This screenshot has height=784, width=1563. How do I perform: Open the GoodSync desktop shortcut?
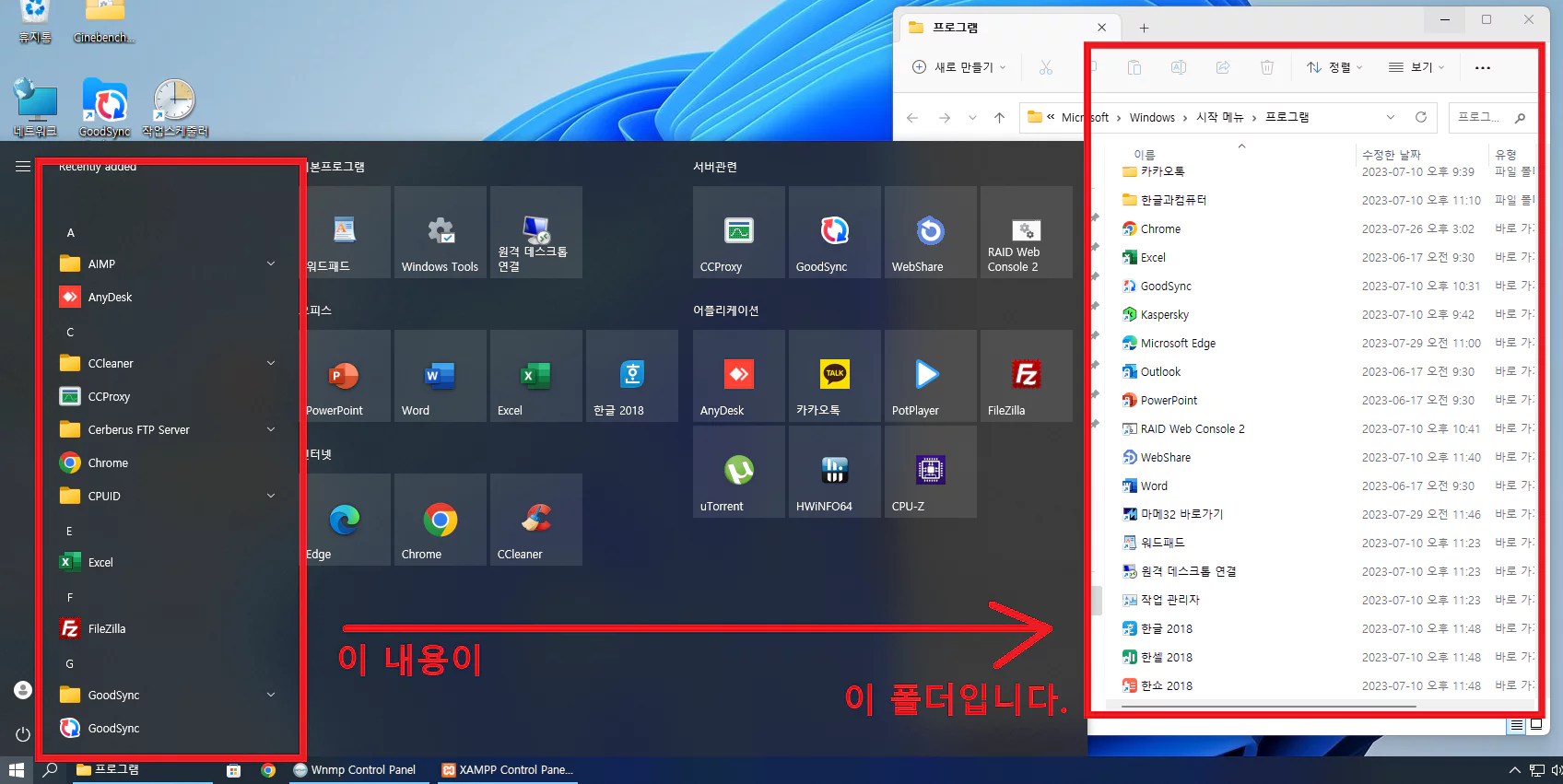coord(104,108)
